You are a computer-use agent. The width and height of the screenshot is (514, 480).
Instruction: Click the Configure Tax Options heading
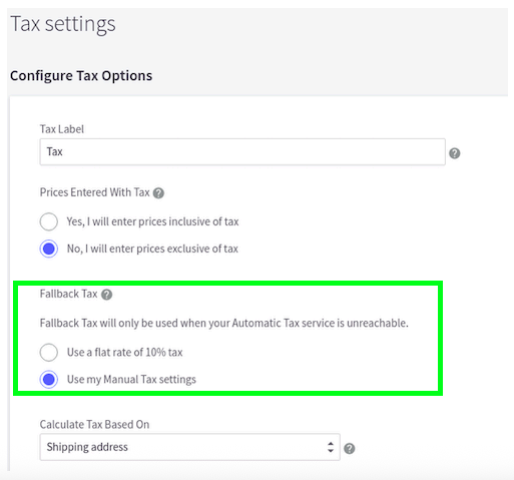81,76
